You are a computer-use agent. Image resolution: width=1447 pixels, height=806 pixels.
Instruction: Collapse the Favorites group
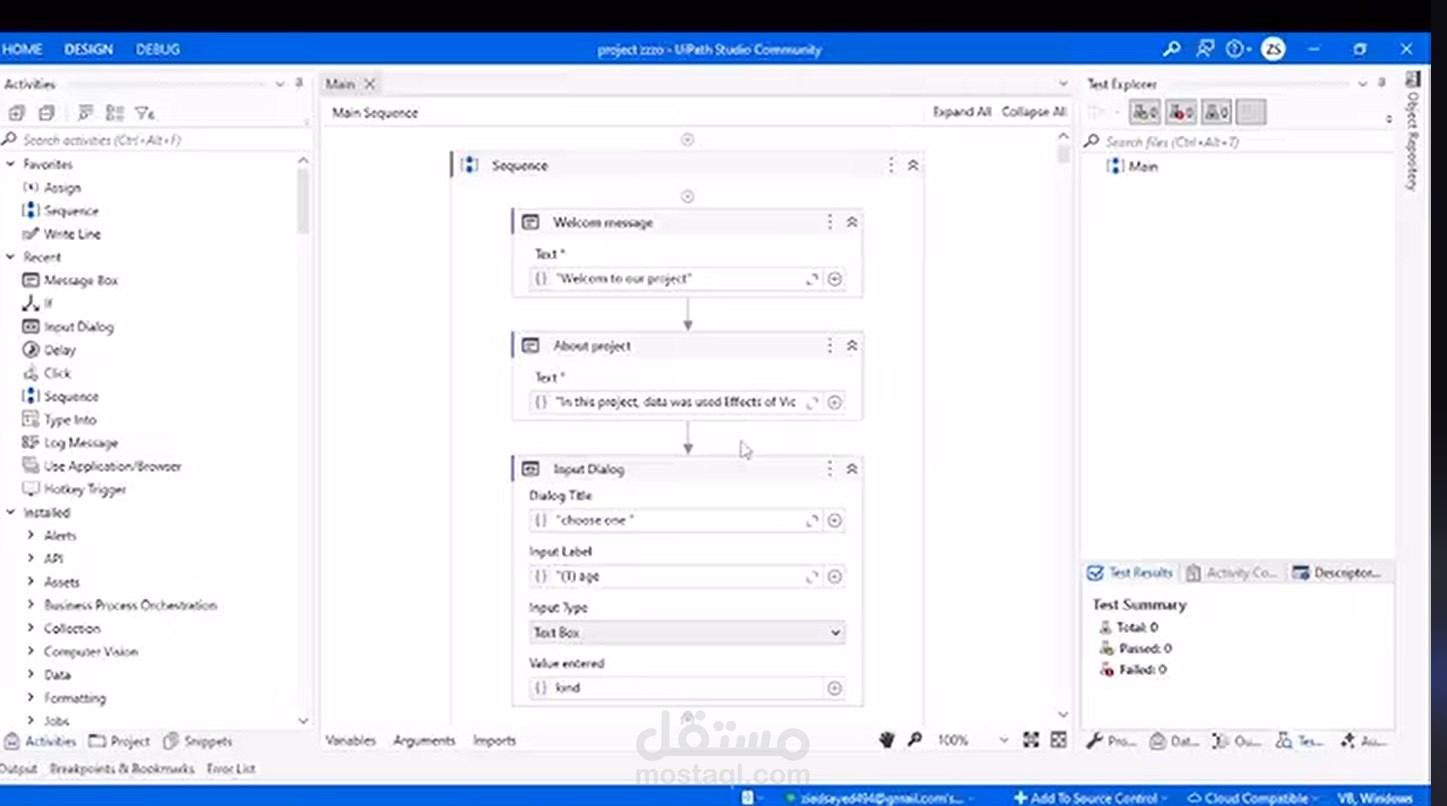tap(11, 164)
